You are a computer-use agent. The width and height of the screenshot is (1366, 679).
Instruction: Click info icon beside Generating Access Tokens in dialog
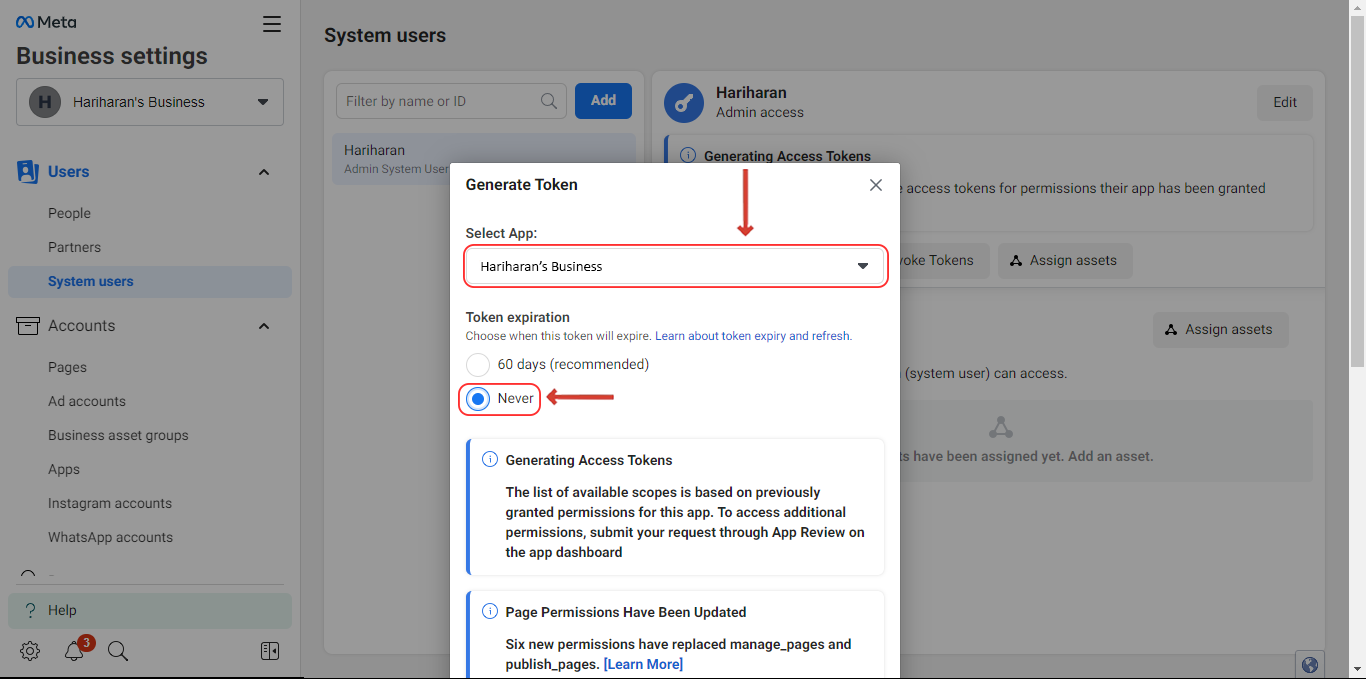pos(490,460)
